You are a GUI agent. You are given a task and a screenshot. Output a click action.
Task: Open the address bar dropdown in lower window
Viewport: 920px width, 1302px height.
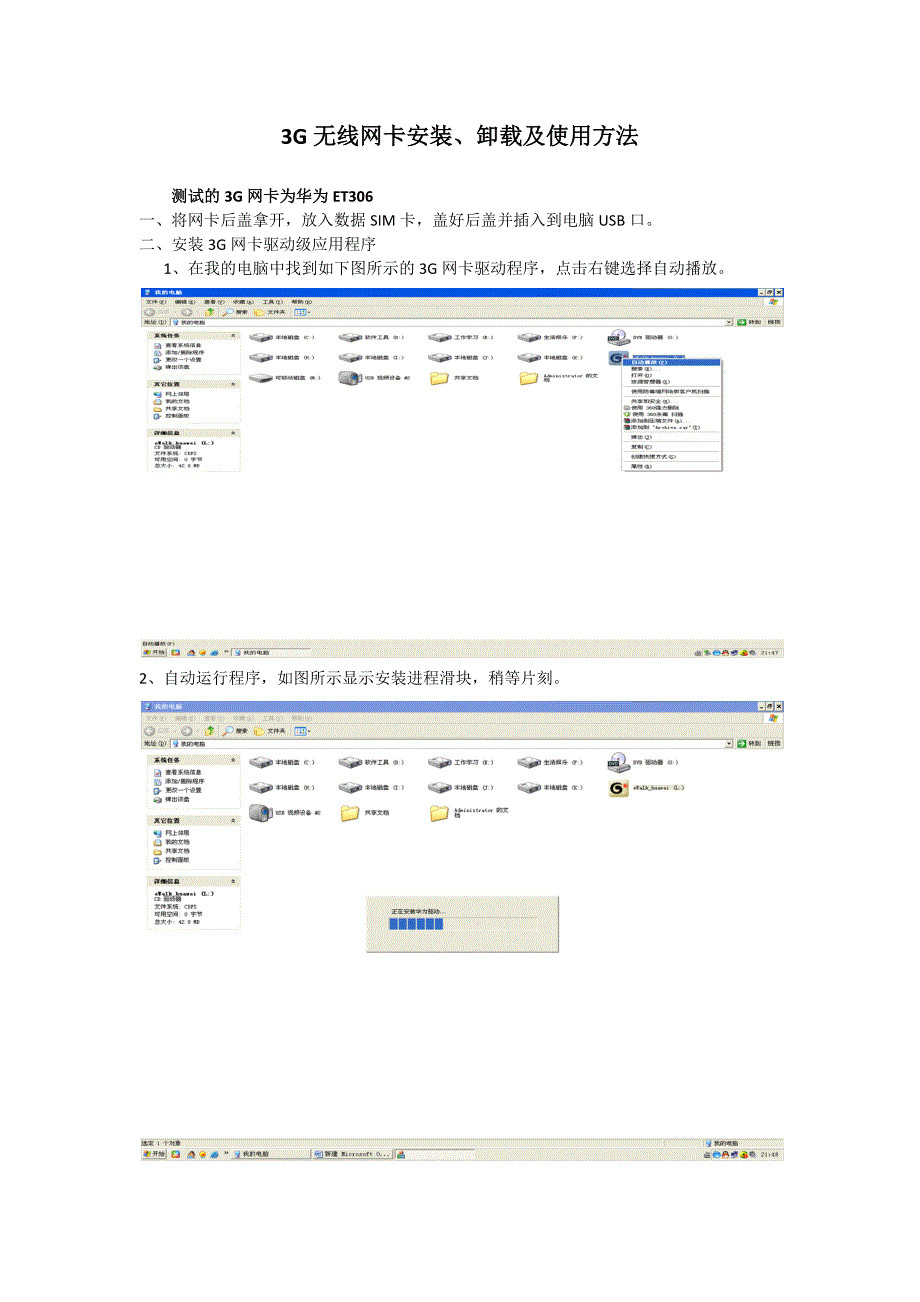pos(729,744)
